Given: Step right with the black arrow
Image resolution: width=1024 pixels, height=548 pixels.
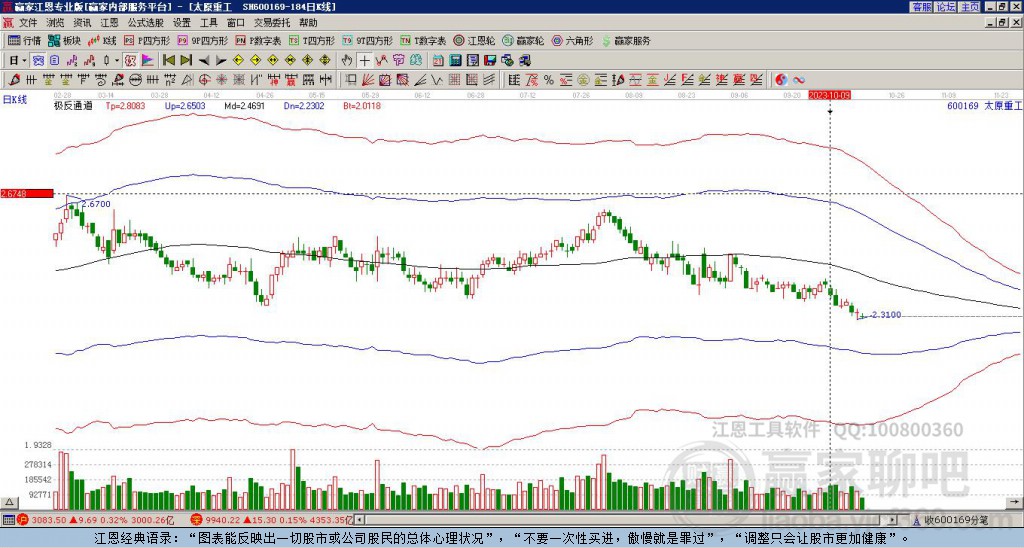Looking at the screenshot, I should coord(221,61).
